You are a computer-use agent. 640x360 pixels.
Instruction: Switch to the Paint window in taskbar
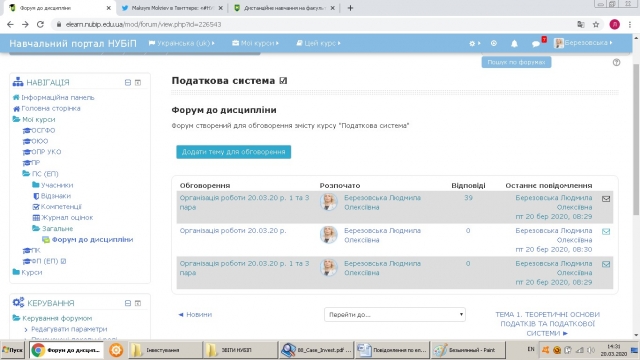coord(468,350)
